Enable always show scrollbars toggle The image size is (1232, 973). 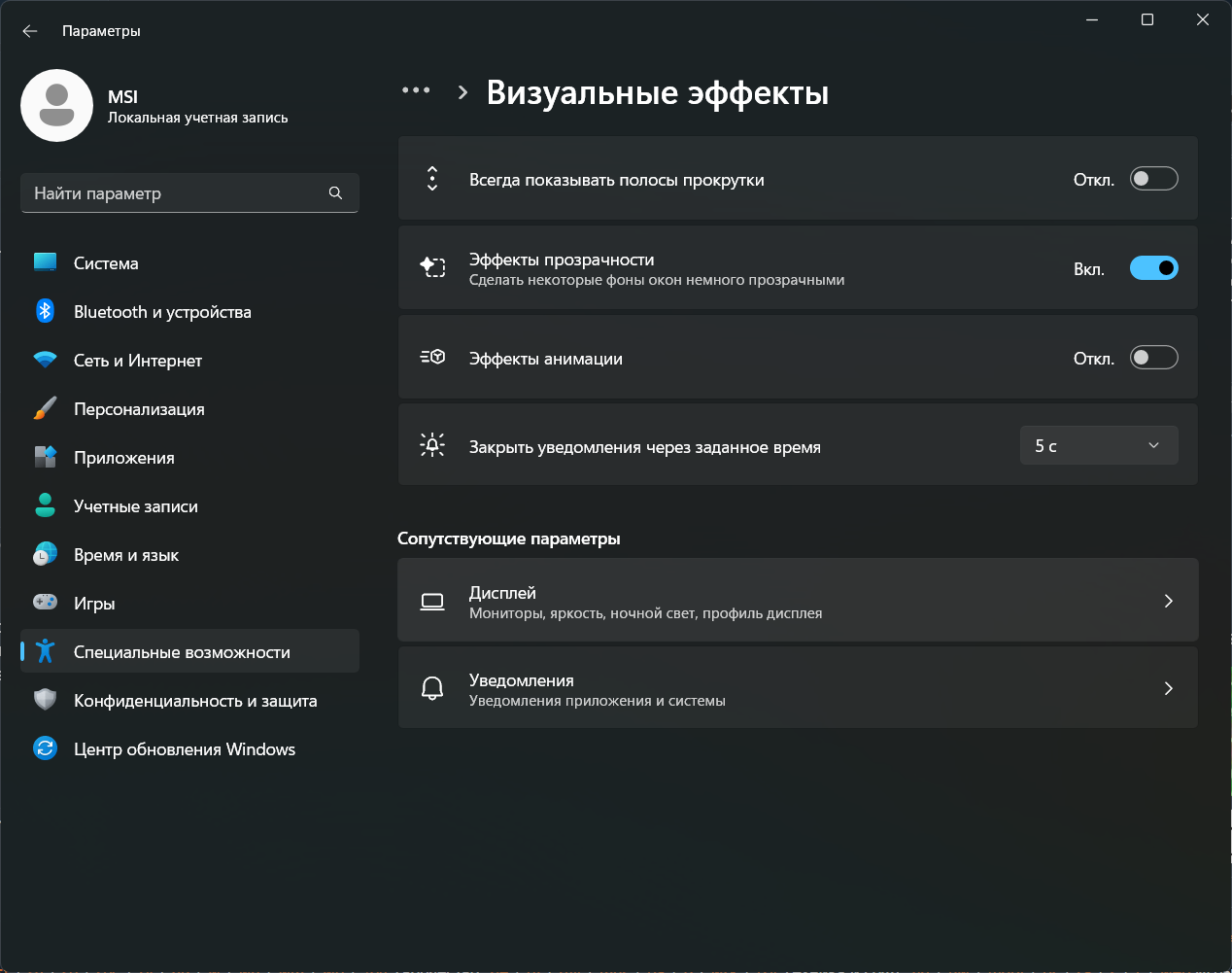click(x=1153, y=179)
